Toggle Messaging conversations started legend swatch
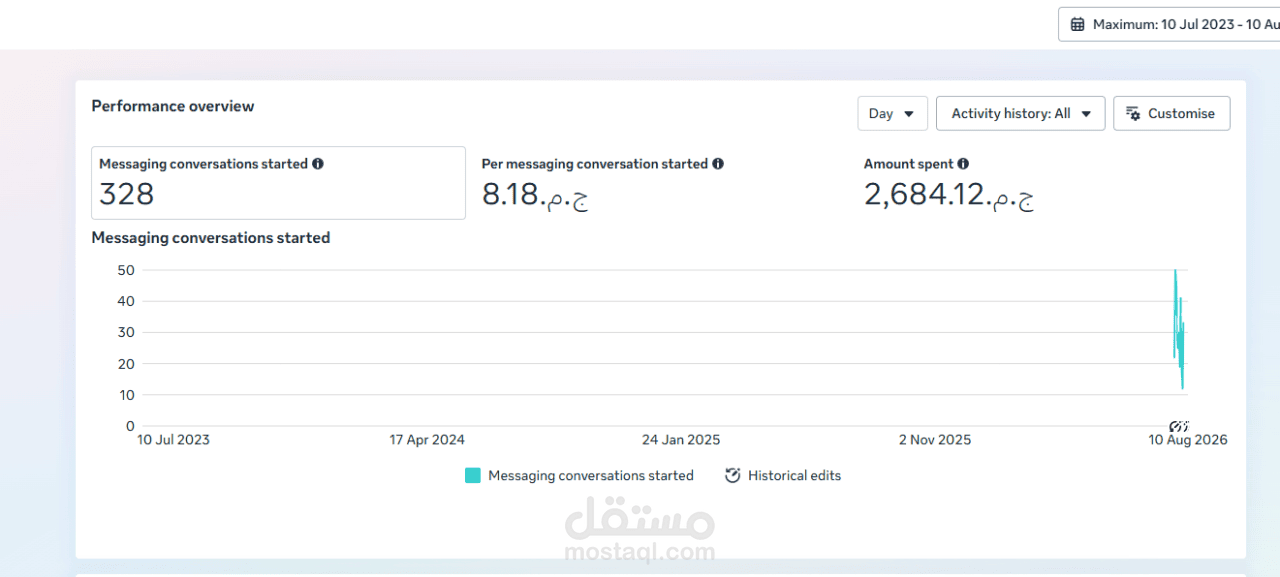1280x577 pixels. click(x=473, y=475)
